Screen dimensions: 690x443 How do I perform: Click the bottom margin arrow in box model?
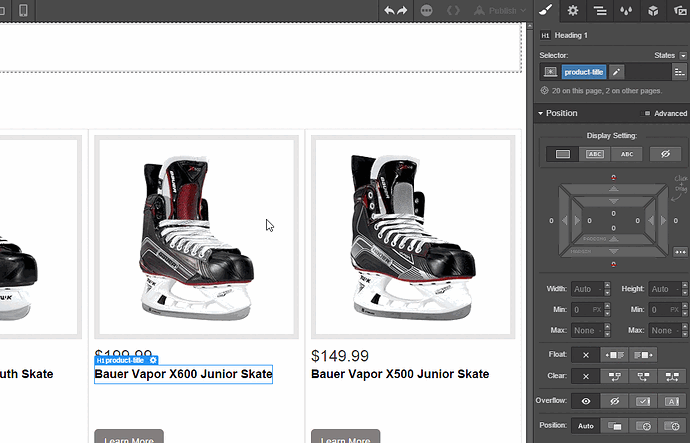coord(613,252)
